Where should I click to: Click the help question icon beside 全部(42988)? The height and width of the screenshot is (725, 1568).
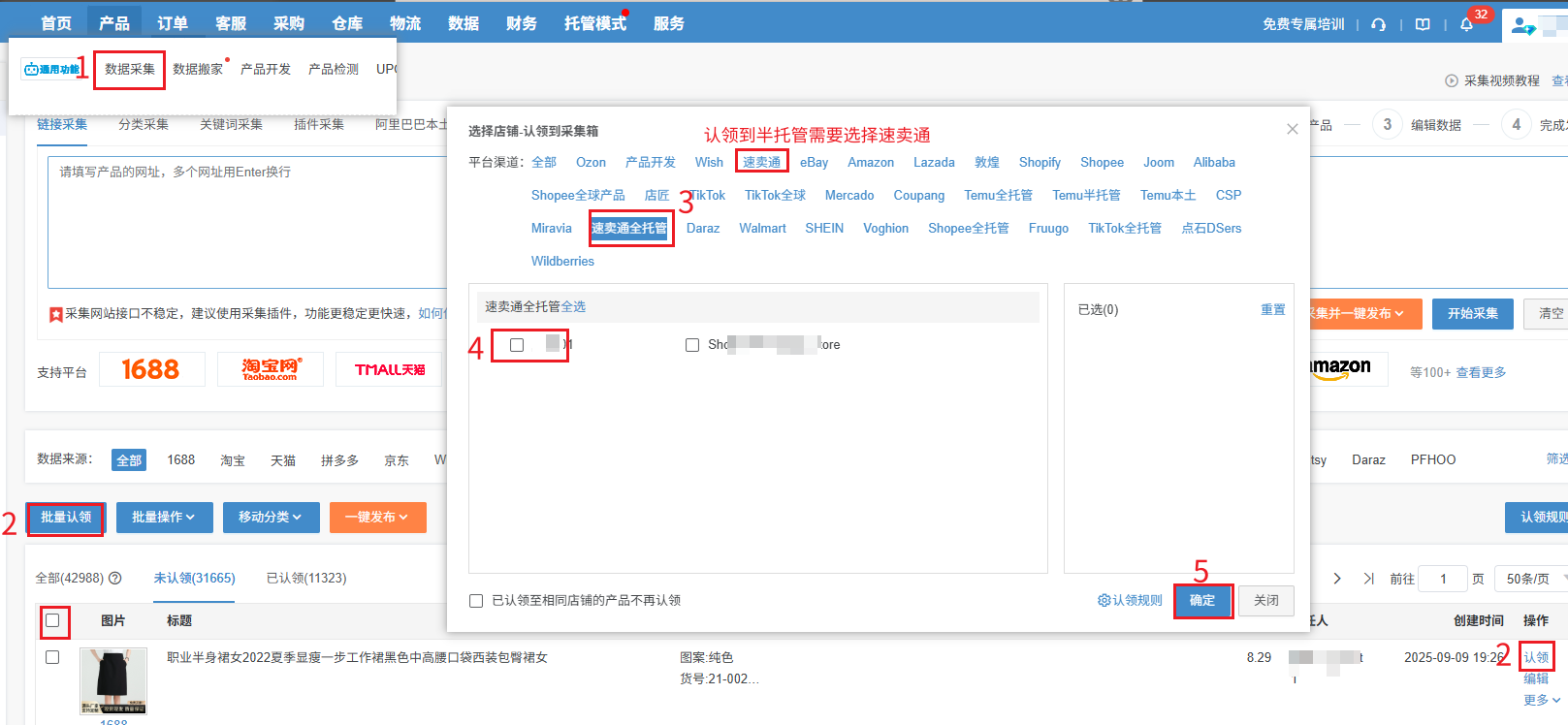pyautogui.click(x=115, y=578)
